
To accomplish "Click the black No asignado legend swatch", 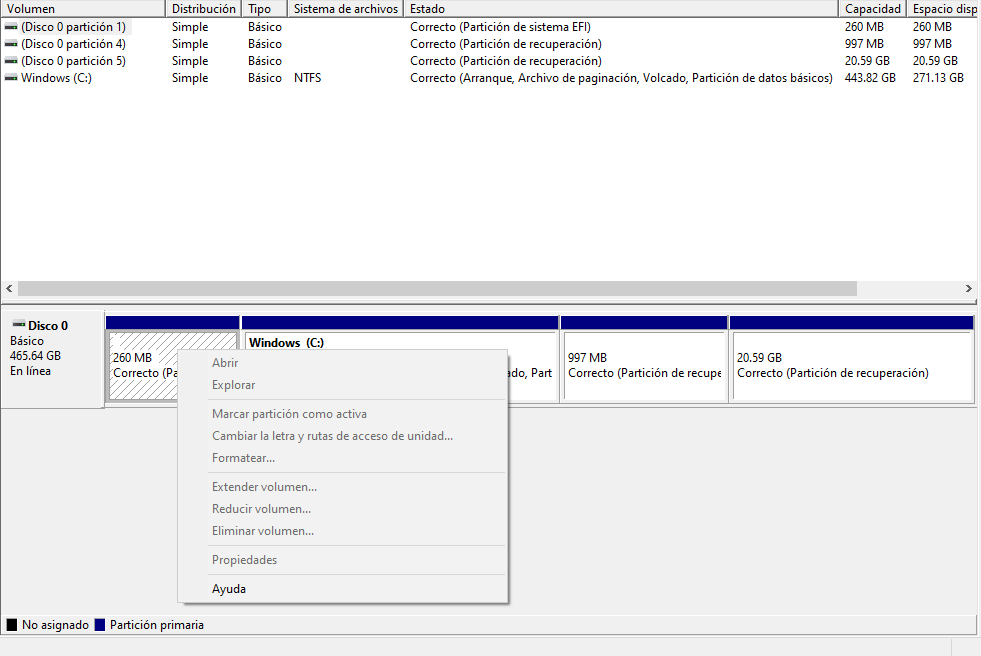I will [12, 625].
